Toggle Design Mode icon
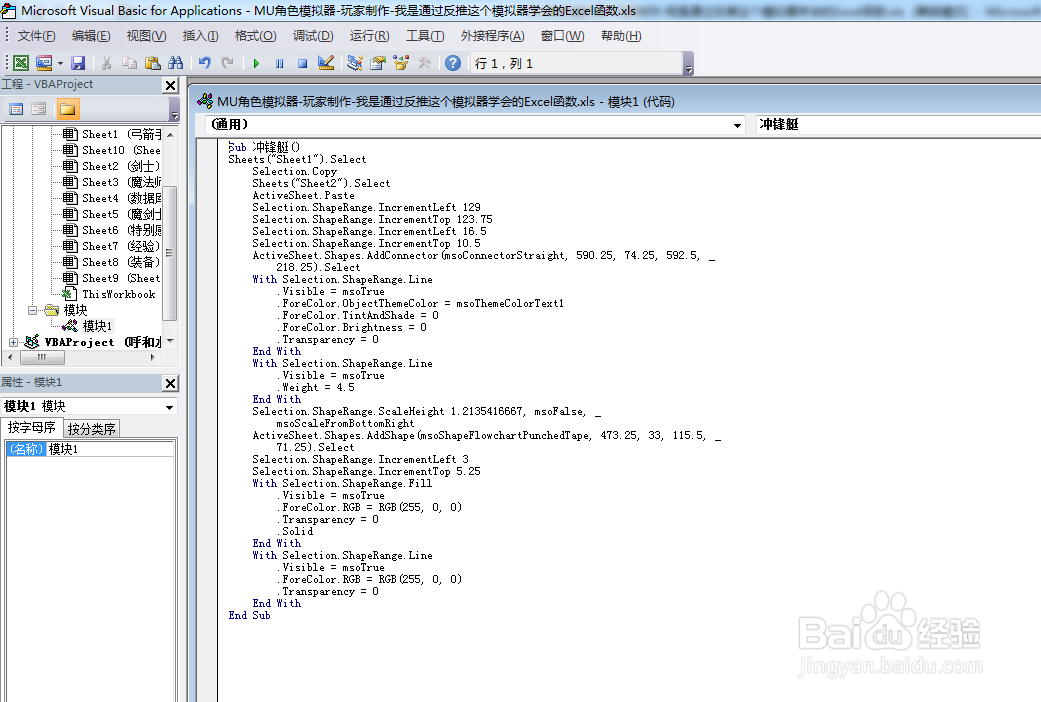 pyautogui.click(x=325, y=63)
